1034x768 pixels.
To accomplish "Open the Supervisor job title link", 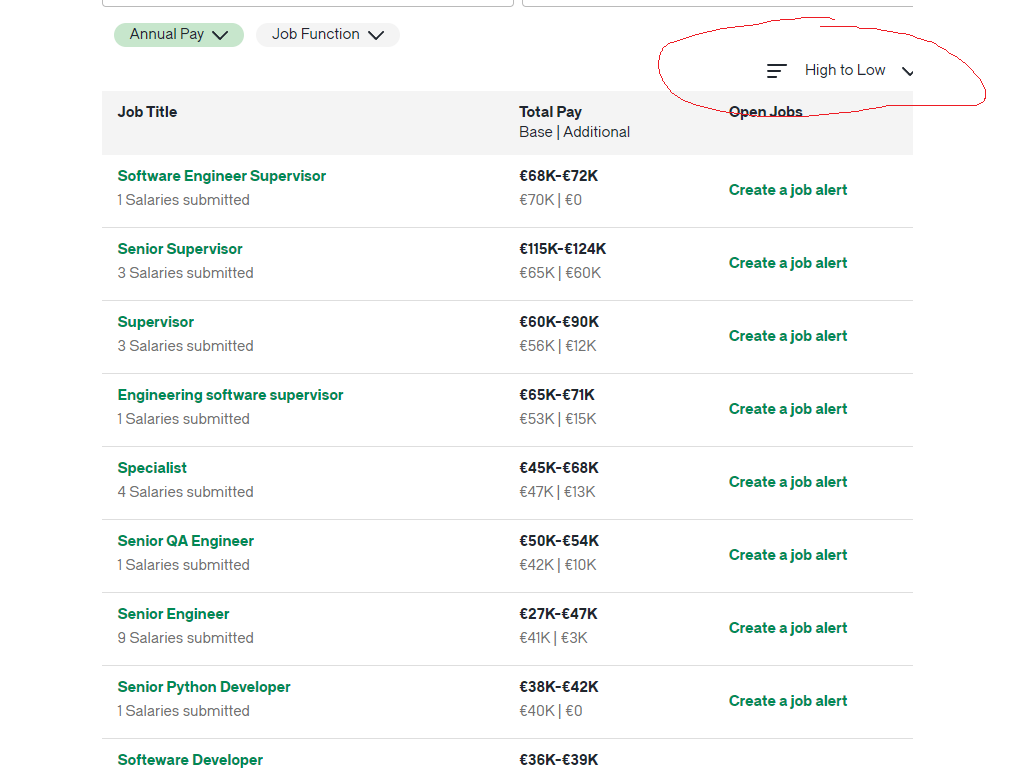I will [x=156, y=322].
